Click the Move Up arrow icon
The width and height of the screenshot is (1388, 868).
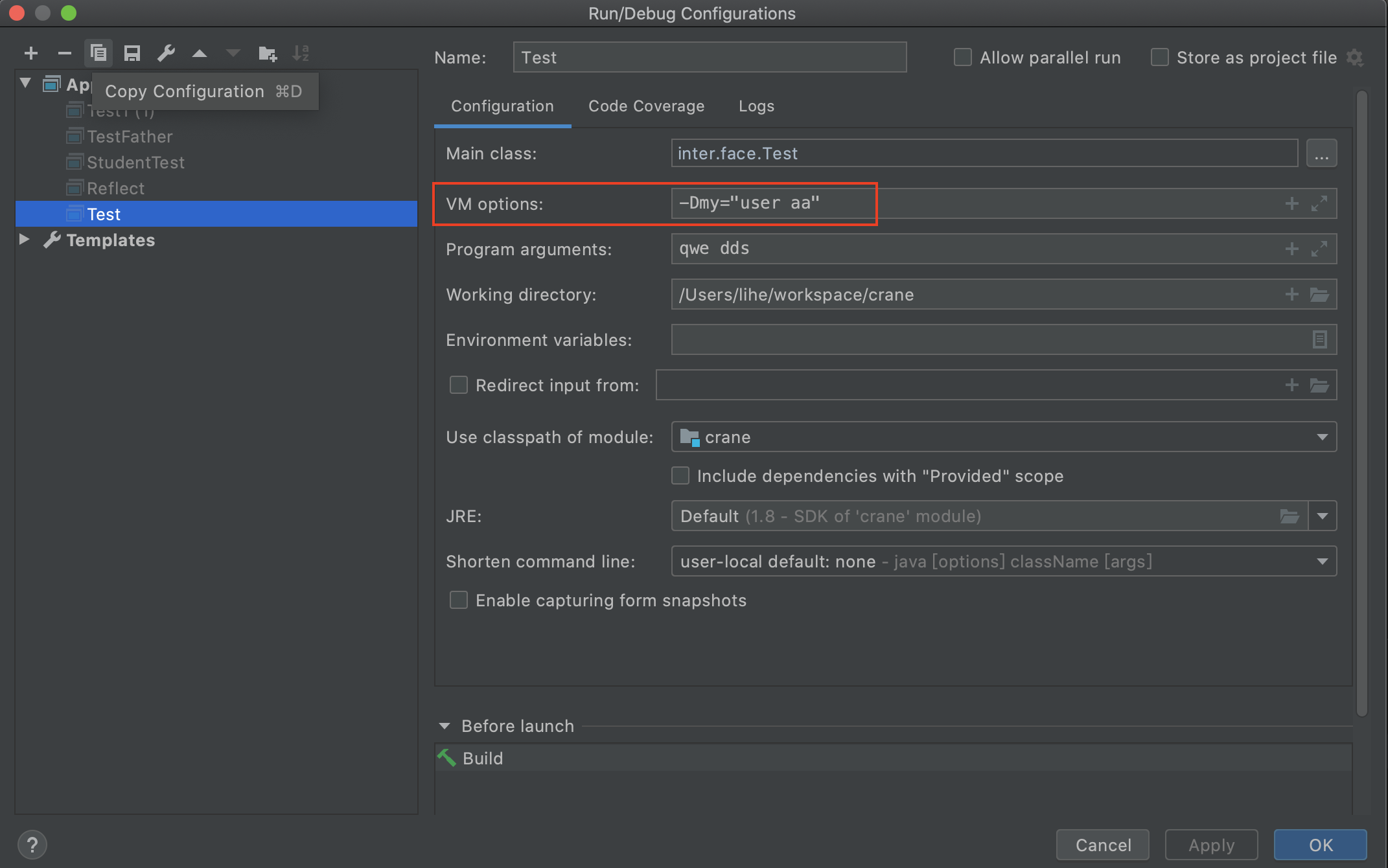click(200, 54)
